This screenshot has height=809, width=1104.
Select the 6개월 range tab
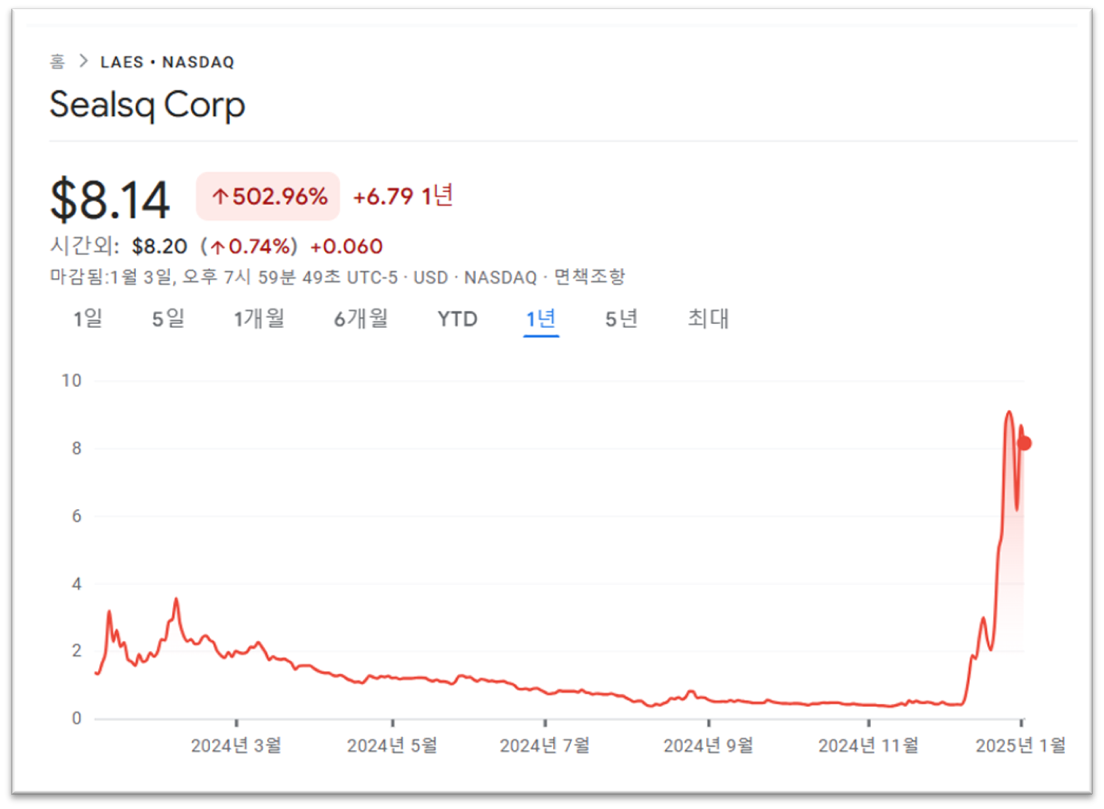coord(360,319)
